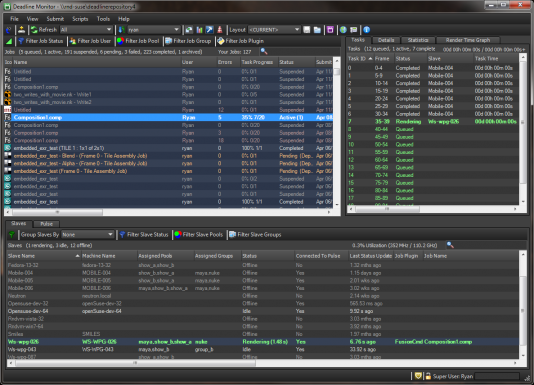Select the Ws-wpg-026 rendering slave row
The image size is (534, 385).
(x=263, y=342)
